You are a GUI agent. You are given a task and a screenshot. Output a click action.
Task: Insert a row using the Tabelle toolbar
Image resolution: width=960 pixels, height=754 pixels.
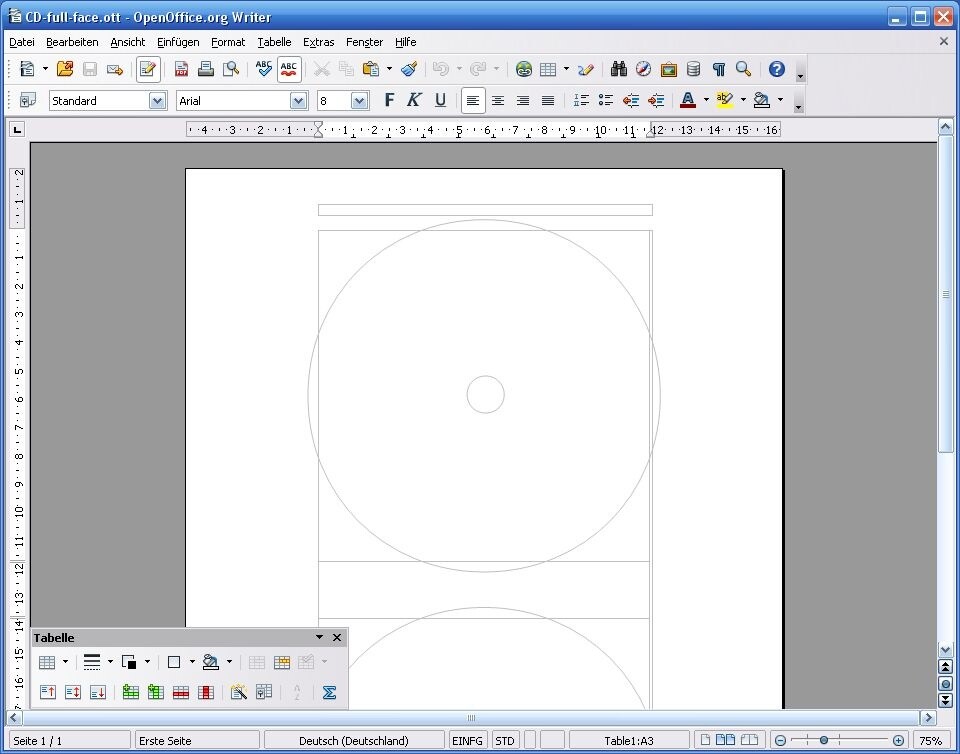pyautogui.click(x=129, y=691)
